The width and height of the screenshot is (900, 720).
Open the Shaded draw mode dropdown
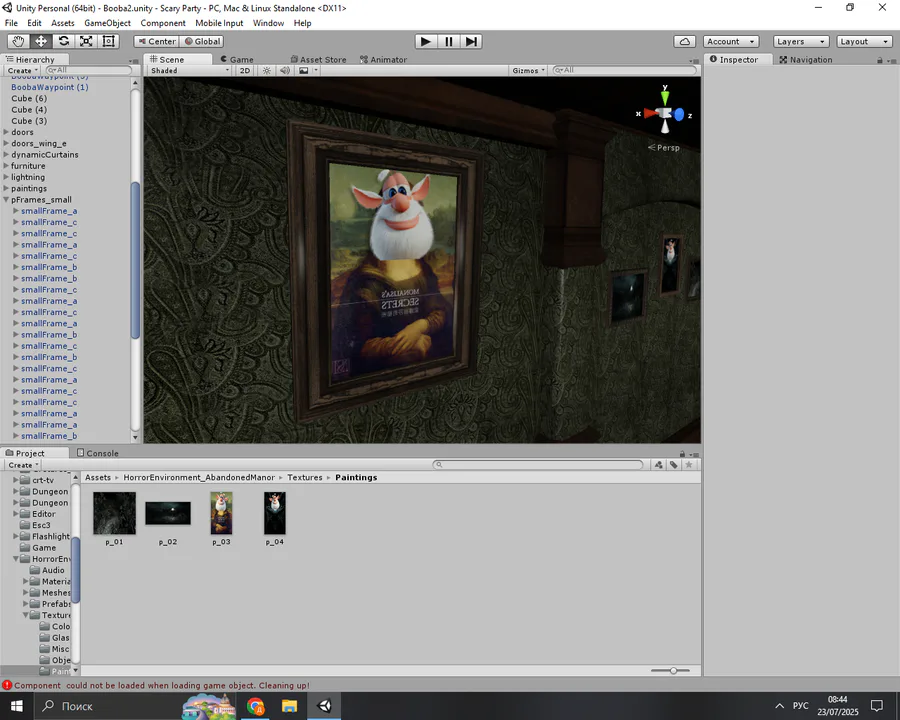(x=189, y=71)
